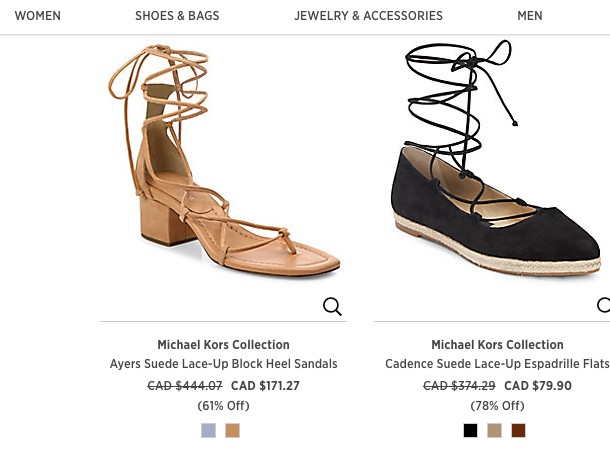The image size is (610, 457).
Task: Select the tan swatch for Ayers sandals
Action: pyautogui.click(x=233, y=431)
